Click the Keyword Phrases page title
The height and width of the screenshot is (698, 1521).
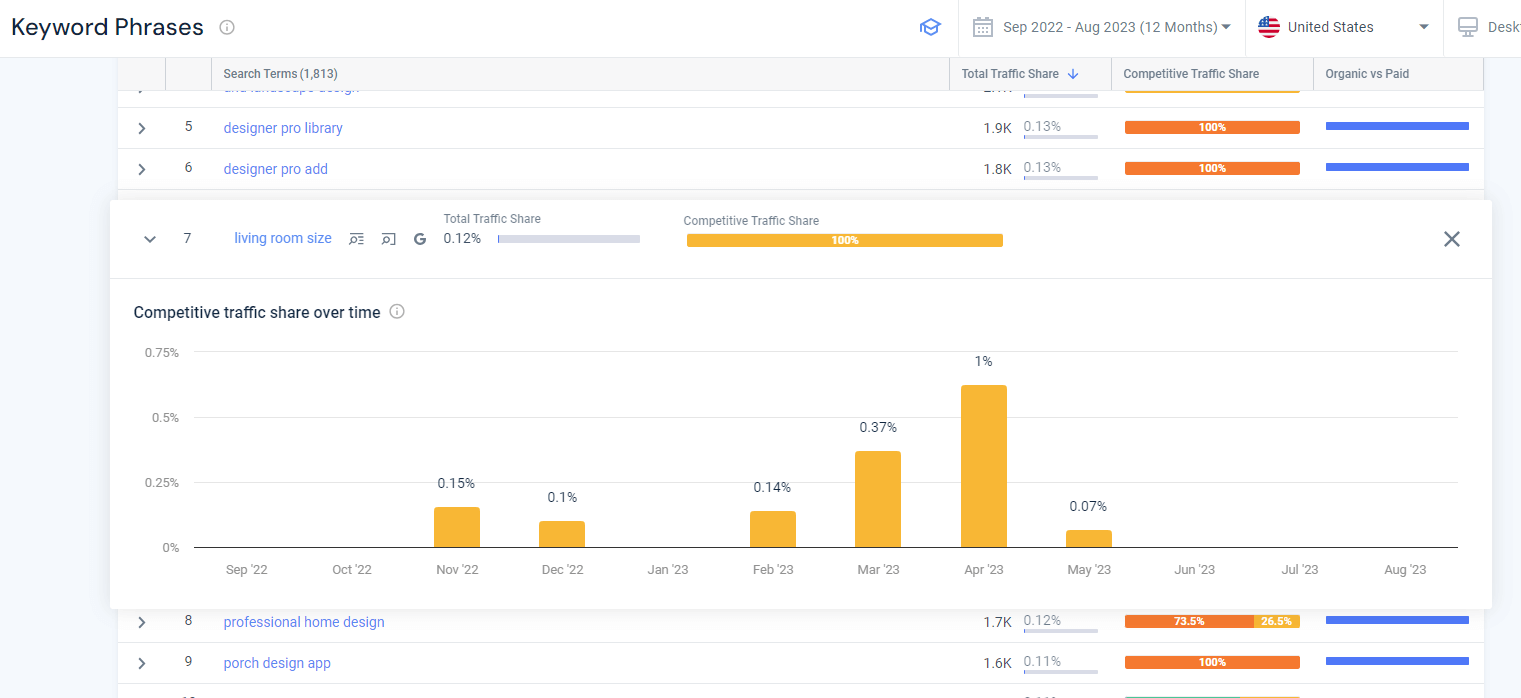click(x=107, y=27)
